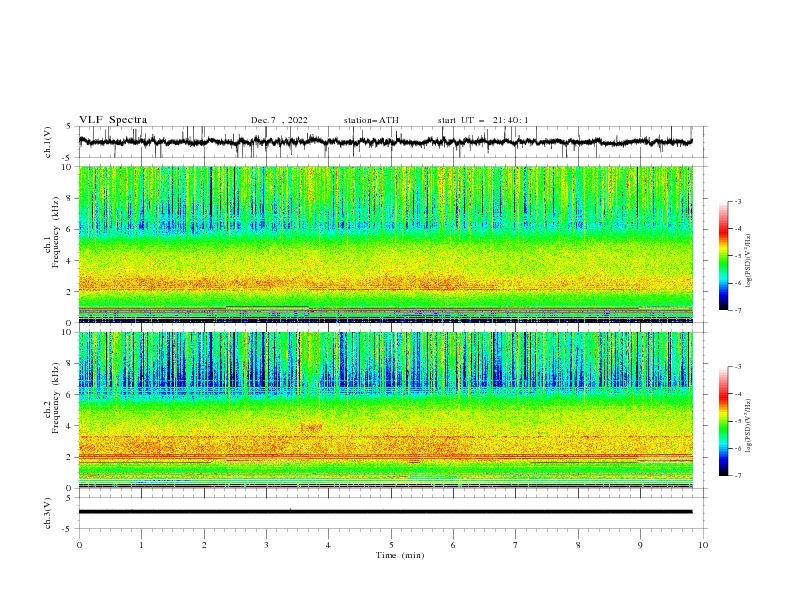Click the time axis tick label "3"
792x612 pixels.
tap(266, 545)
